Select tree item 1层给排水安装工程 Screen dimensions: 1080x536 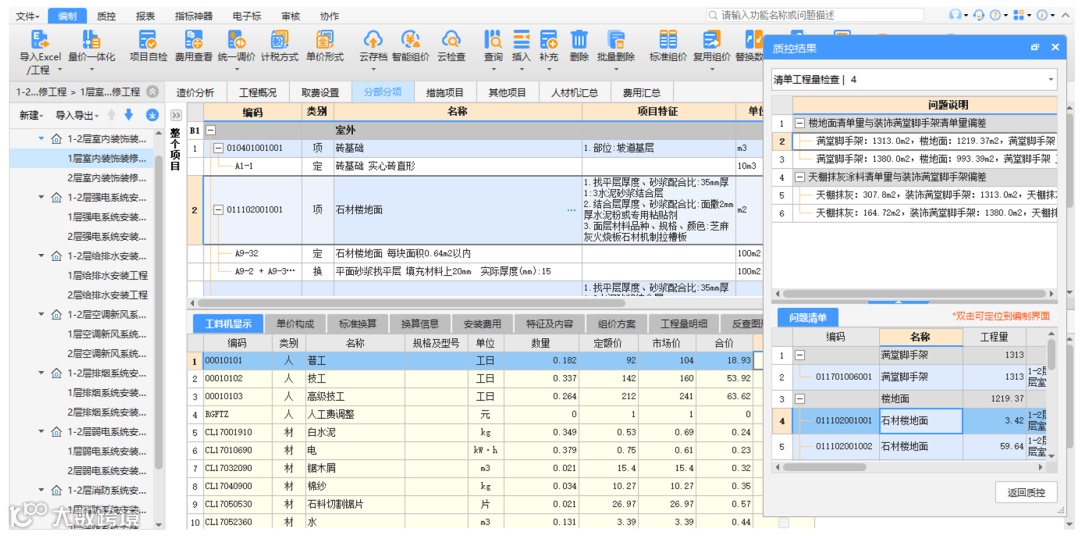[x=107, y=276]
